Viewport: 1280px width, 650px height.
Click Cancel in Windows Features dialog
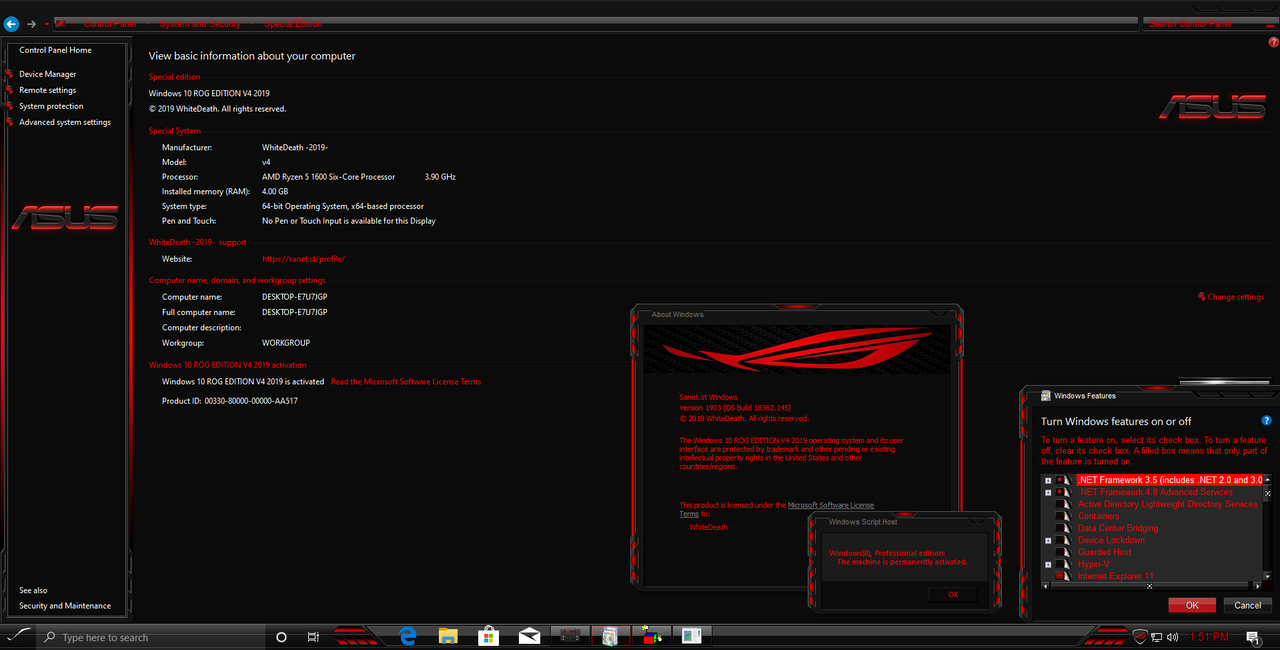point(1248,605)
